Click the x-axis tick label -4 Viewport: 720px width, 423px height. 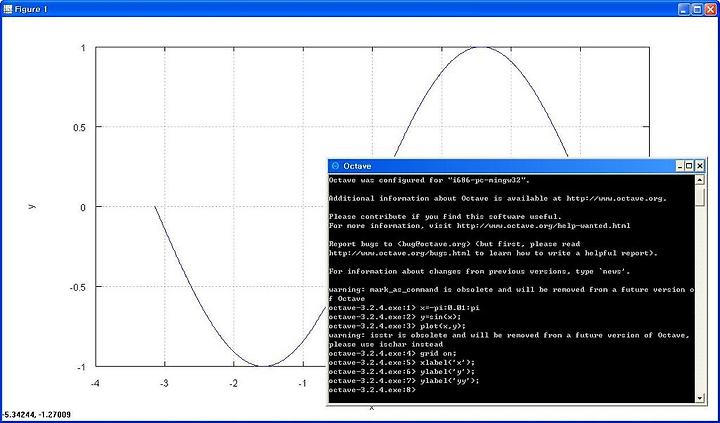pos(96,384)
